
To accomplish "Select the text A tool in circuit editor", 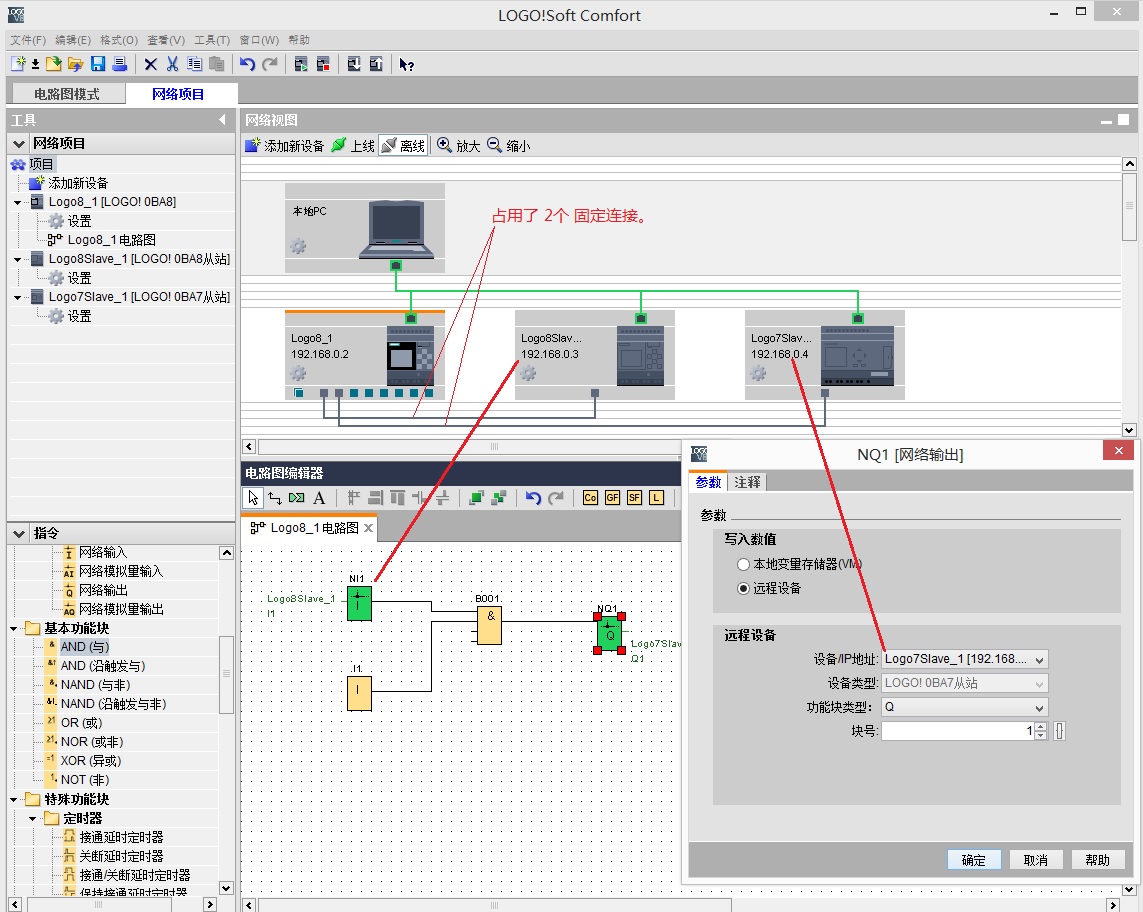I will pos(319,498).
